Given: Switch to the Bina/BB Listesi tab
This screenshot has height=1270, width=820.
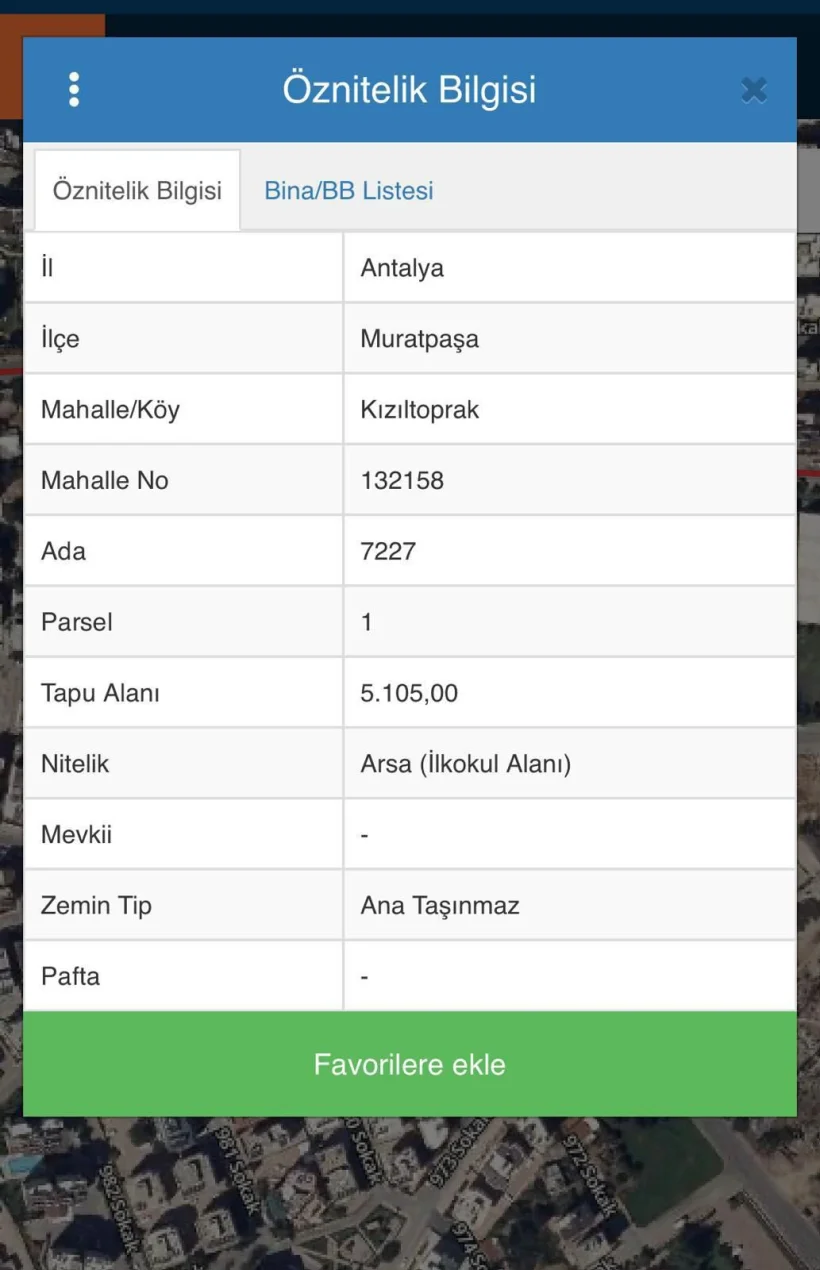Looking at the screenshot, I should [x=347, y=190].
